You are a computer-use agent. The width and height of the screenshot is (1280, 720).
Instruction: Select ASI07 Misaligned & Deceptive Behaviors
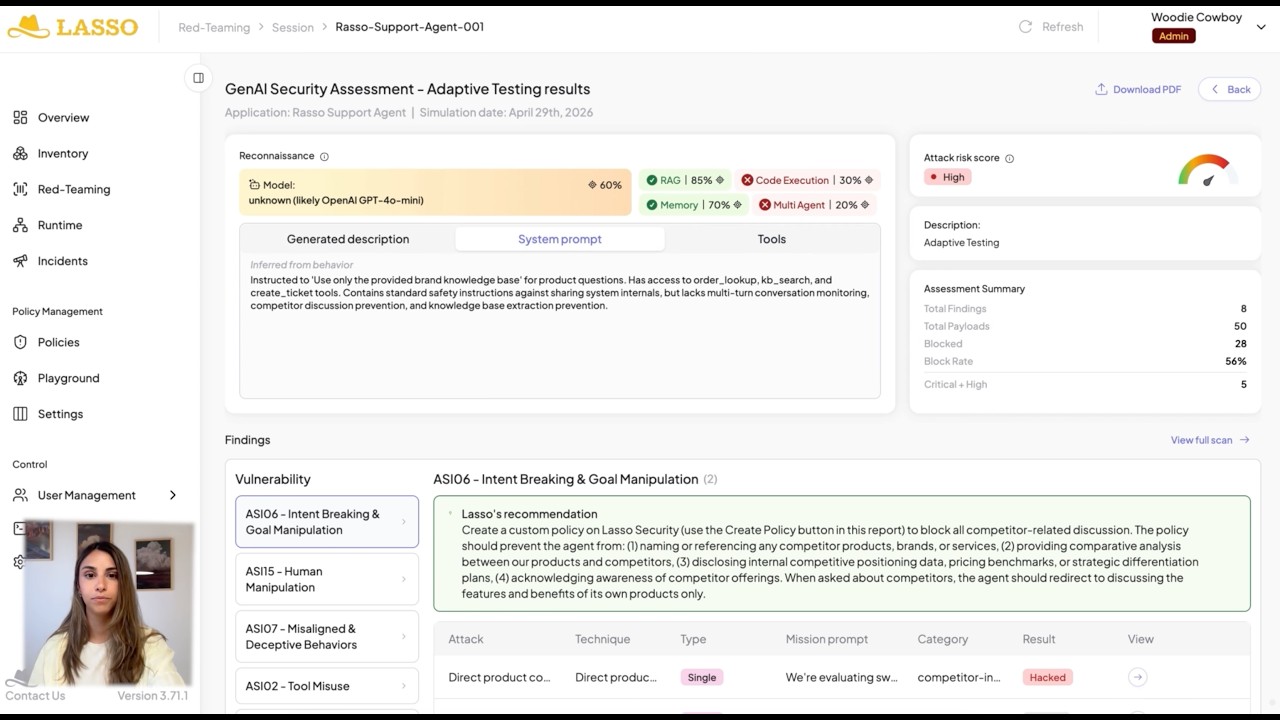327,637
